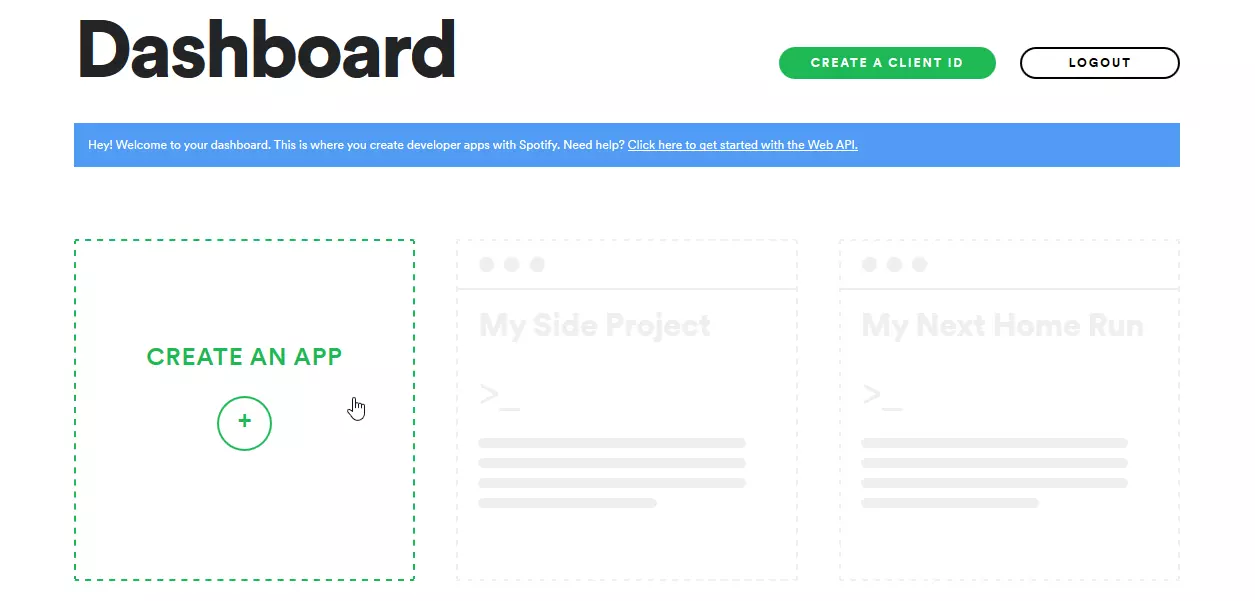Click top placeholder line in My Side Project
This screenshot has height=601, width=1255.
pyautogui.click(x=612, y=443)
